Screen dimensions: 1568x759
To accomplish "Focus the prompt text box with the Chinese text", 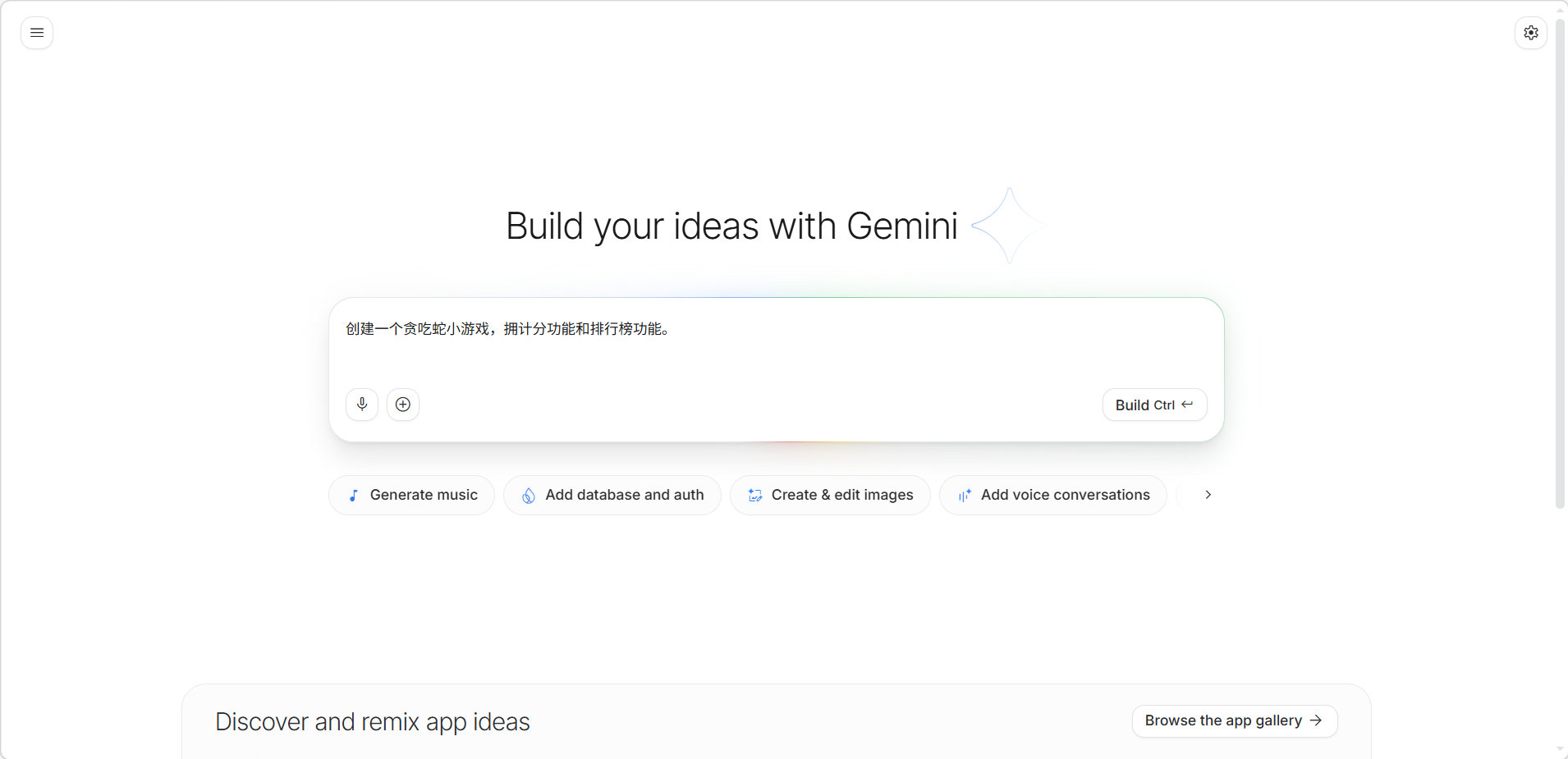I will tap(776, 341).
